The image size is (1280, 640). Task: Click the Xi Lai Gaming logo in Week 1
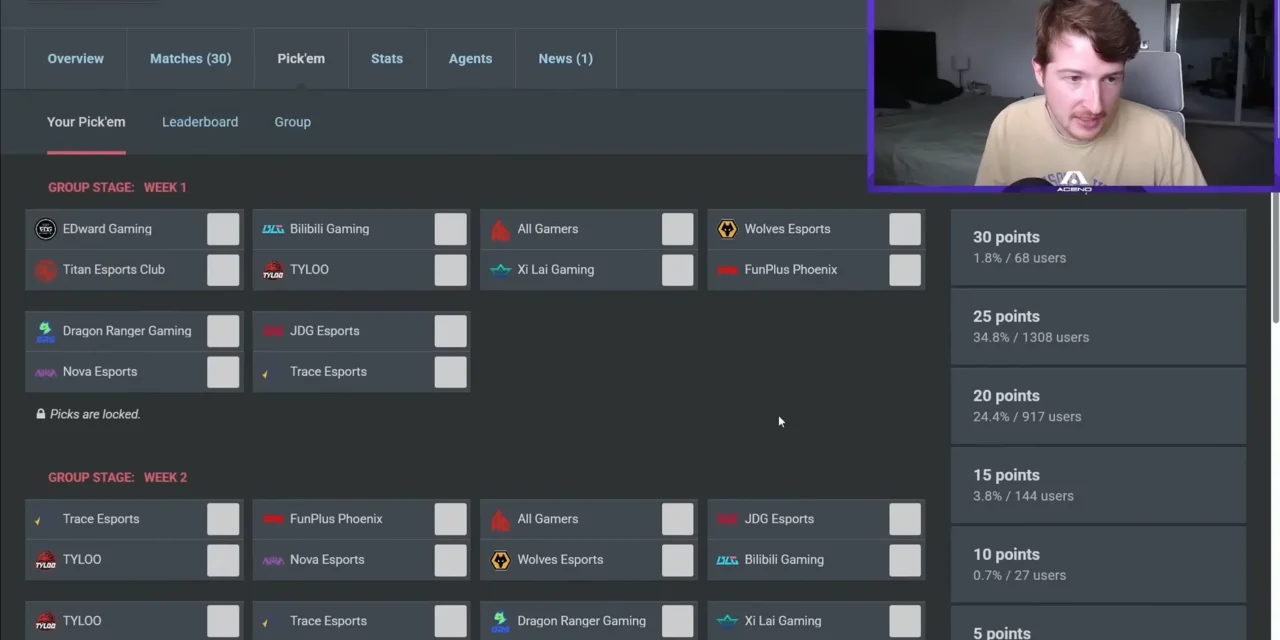point(500,270)
